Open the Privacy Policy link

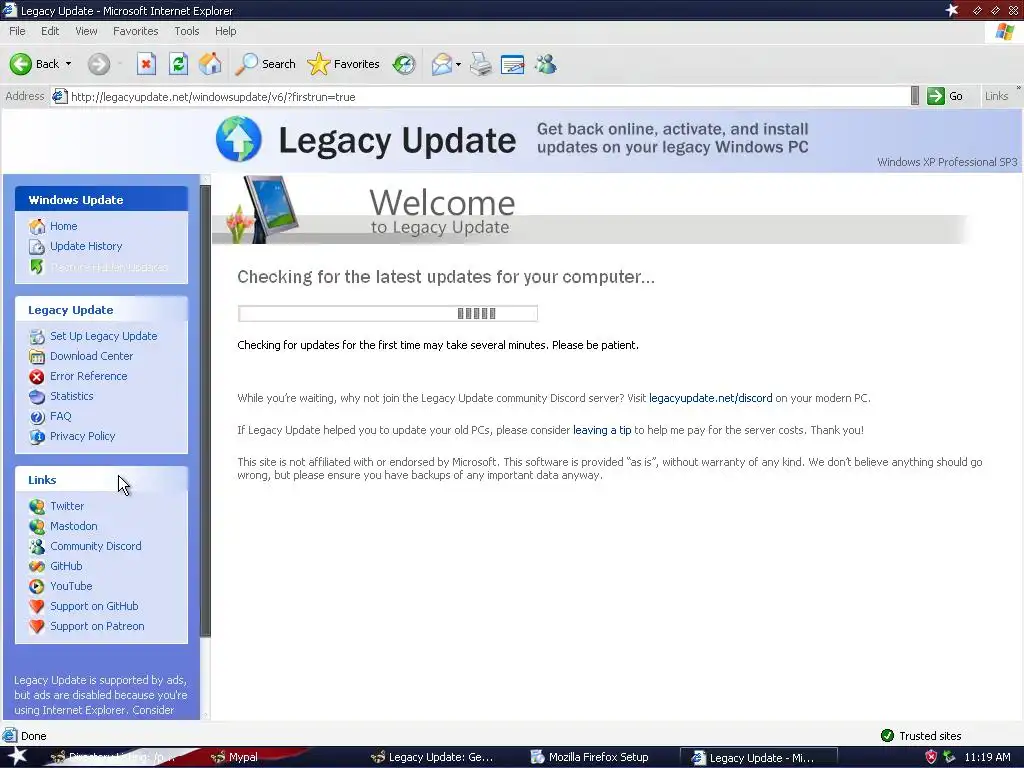coord(82,436)
